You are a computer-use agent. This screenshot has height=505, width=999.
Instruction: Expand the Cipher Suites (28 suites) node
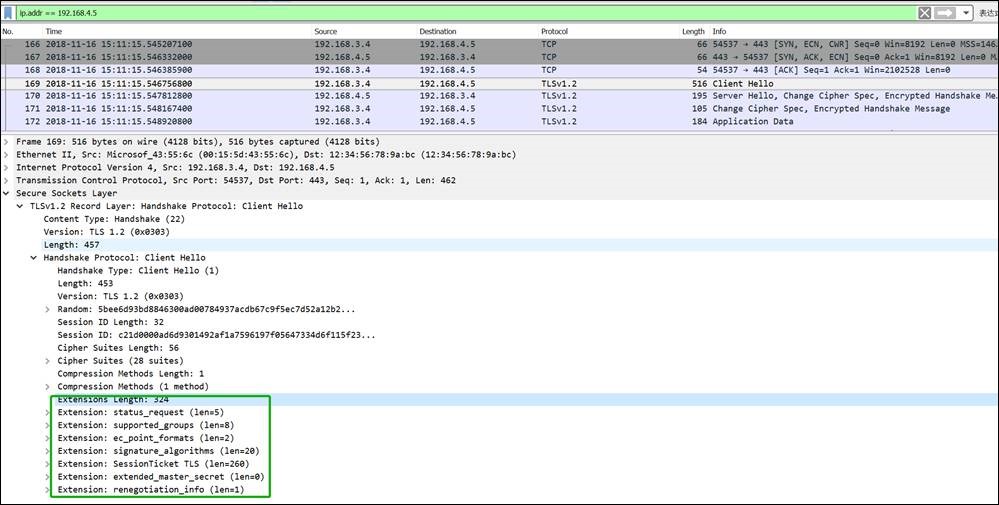coord(47,361)
